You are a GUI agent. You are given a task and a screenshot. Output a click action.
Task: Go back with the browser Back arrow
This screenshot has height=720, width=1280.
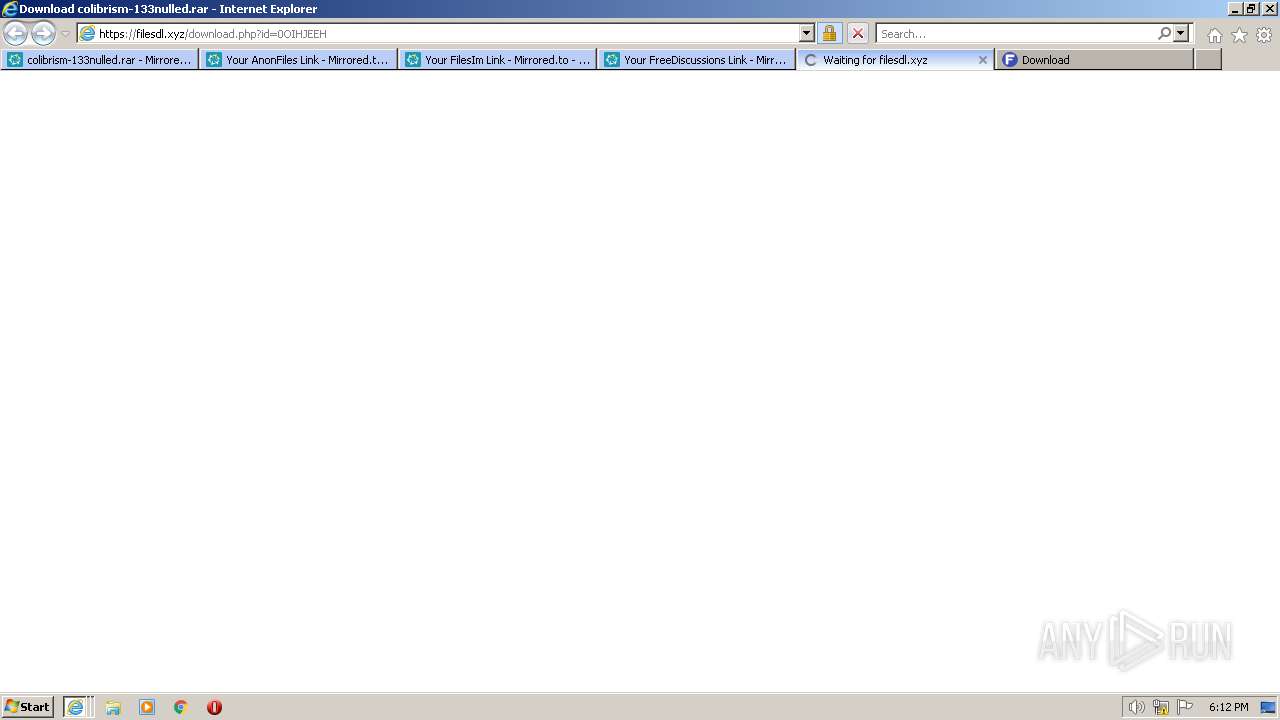[x=15, y=33]
